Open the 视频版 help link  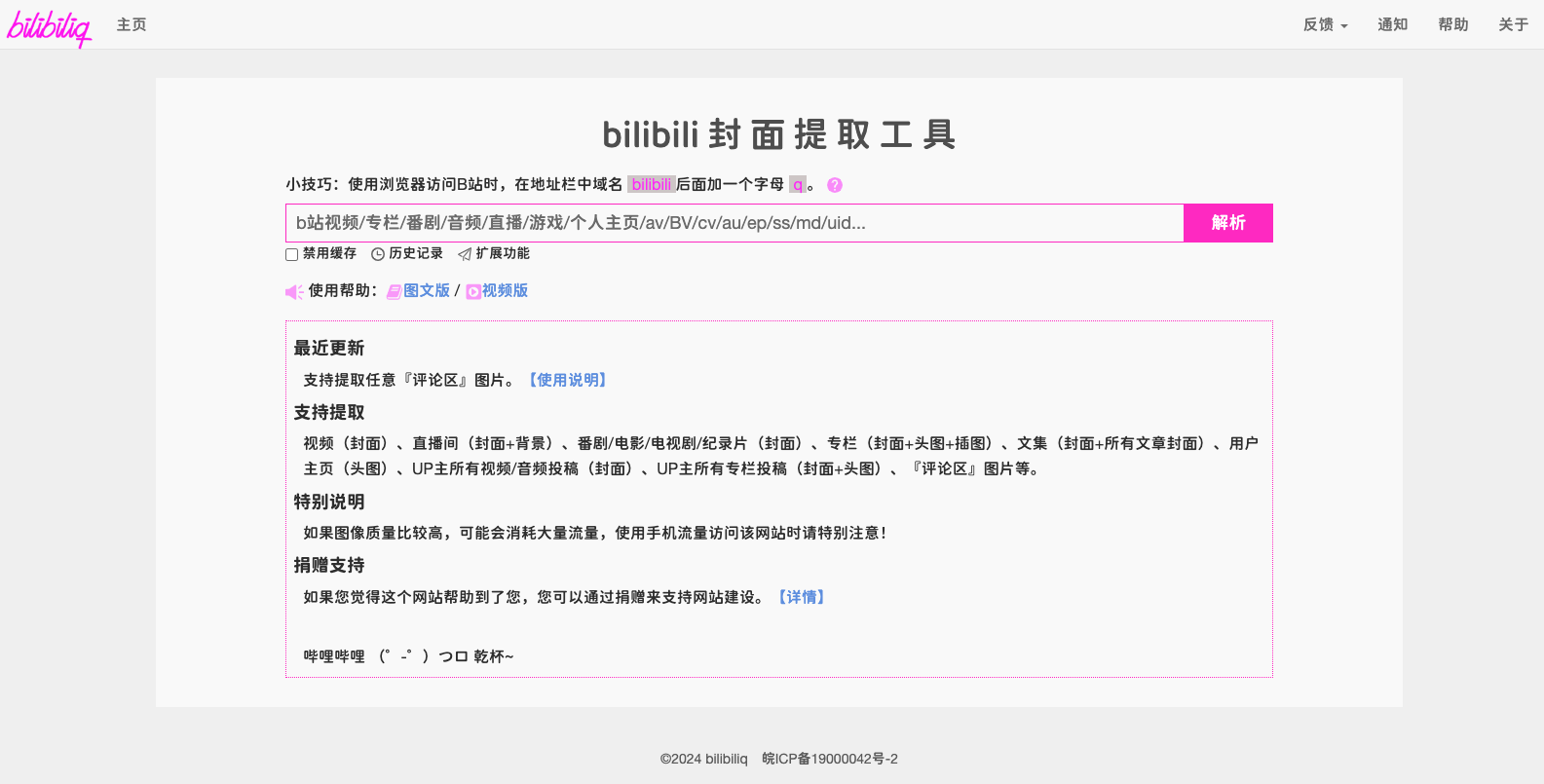coord(505,291)
